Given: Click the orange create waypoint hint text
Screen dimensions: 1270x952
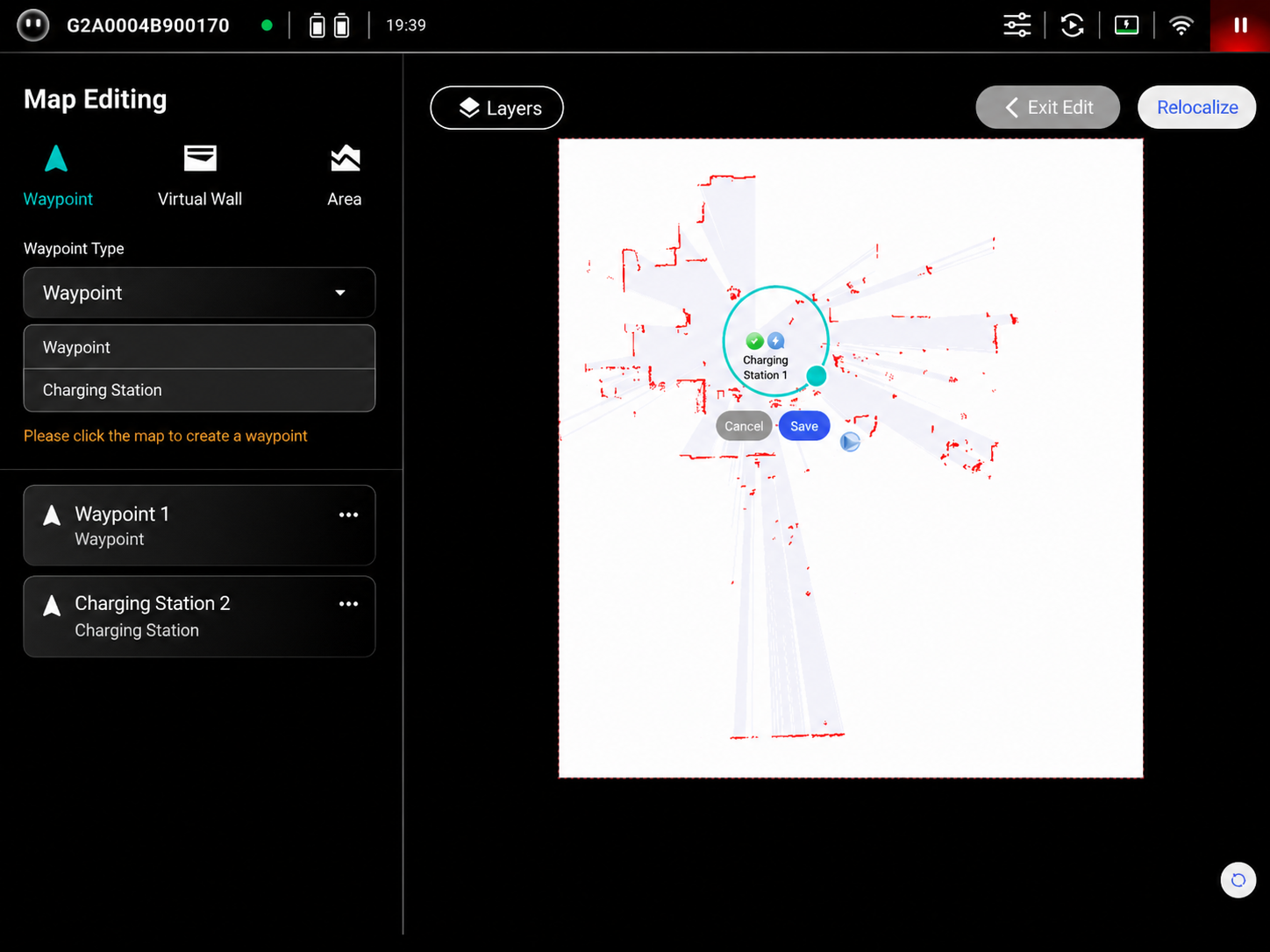Looking at the screenshot, I should [x=166, y=436].
